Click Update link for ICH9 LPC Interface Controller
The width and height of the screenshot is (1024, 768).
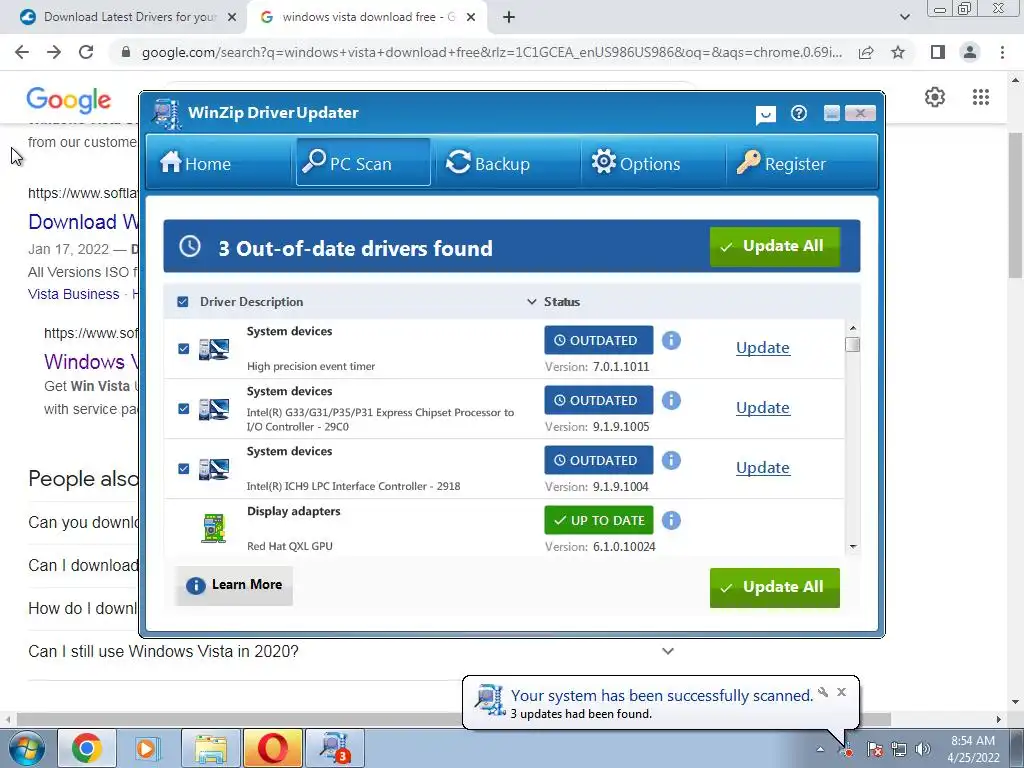click(x=763, y=468)
